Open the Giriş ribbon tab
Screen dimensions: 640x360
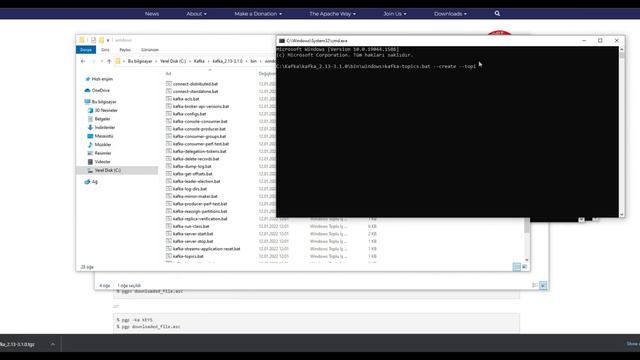pyautogui.click(x=105, y=50)
